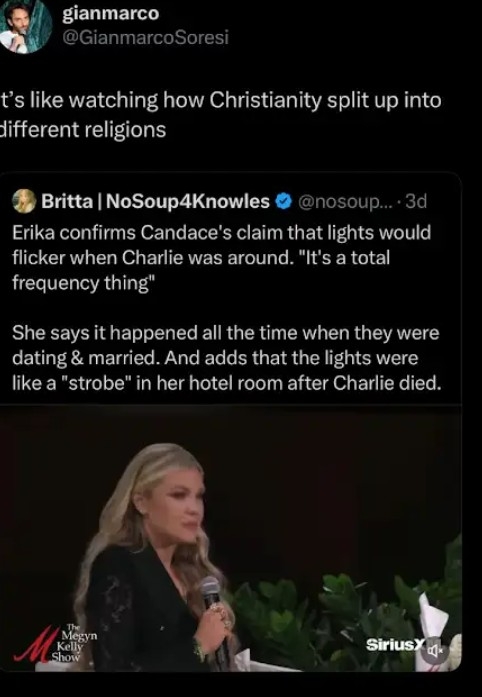Click The Megyn Kelly Show logo
482x697 pixels.
[x=56, y=643]
